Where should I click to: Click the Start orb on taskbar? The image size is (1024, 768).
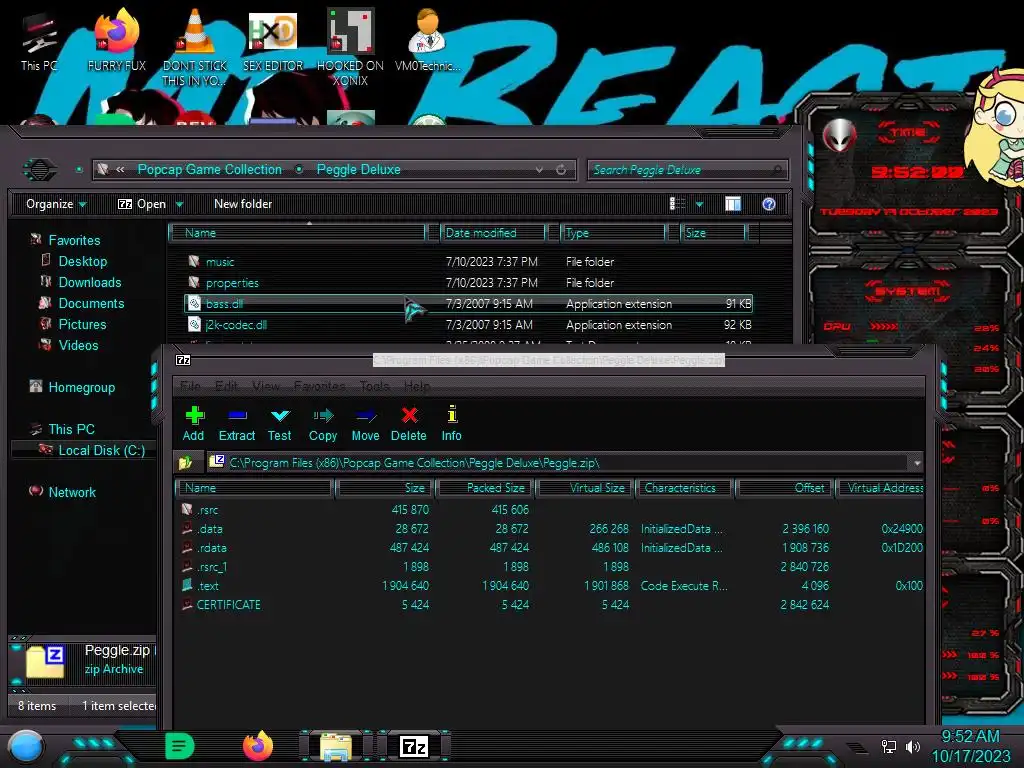pos(25,747)
